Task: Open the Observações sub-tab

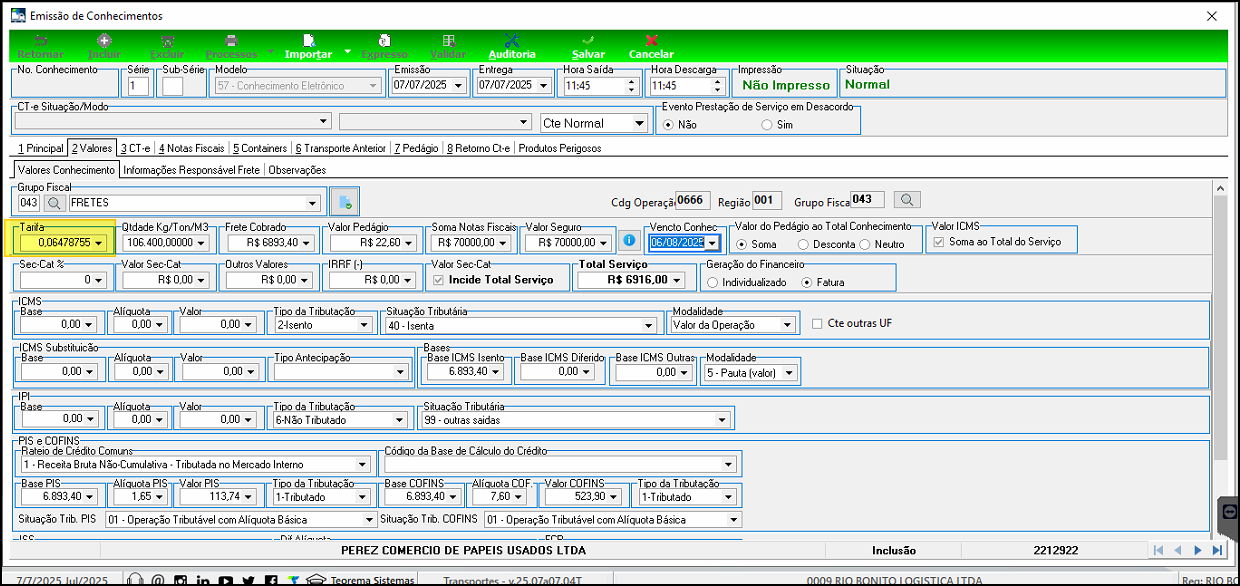Action: [x=297, y=170]
